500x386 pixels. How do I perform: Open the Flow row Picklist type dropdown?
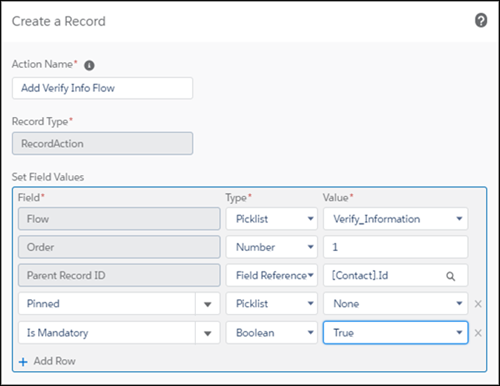272,219
